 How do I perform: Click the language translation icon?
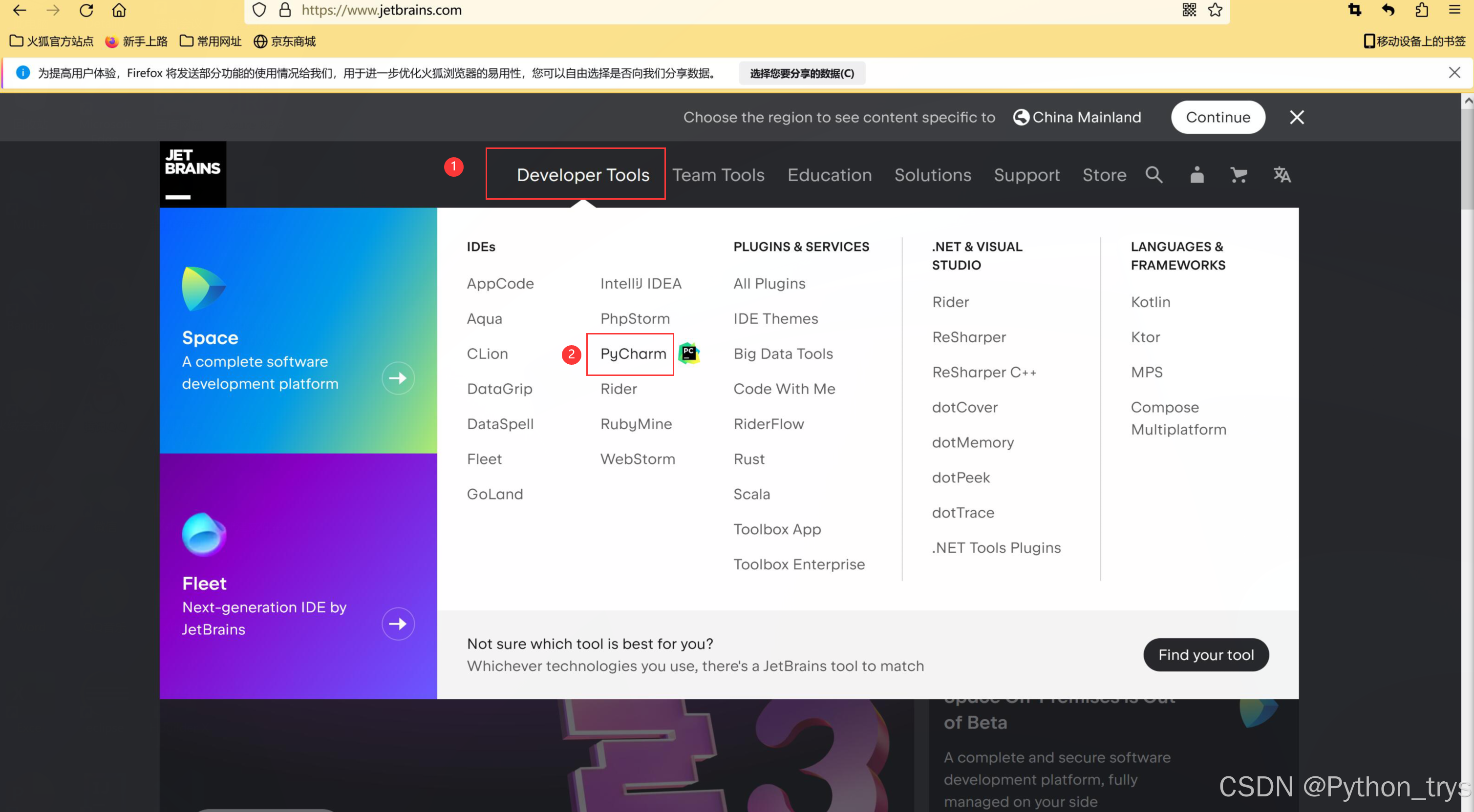pyautogui.click(x=1281, y=174)
